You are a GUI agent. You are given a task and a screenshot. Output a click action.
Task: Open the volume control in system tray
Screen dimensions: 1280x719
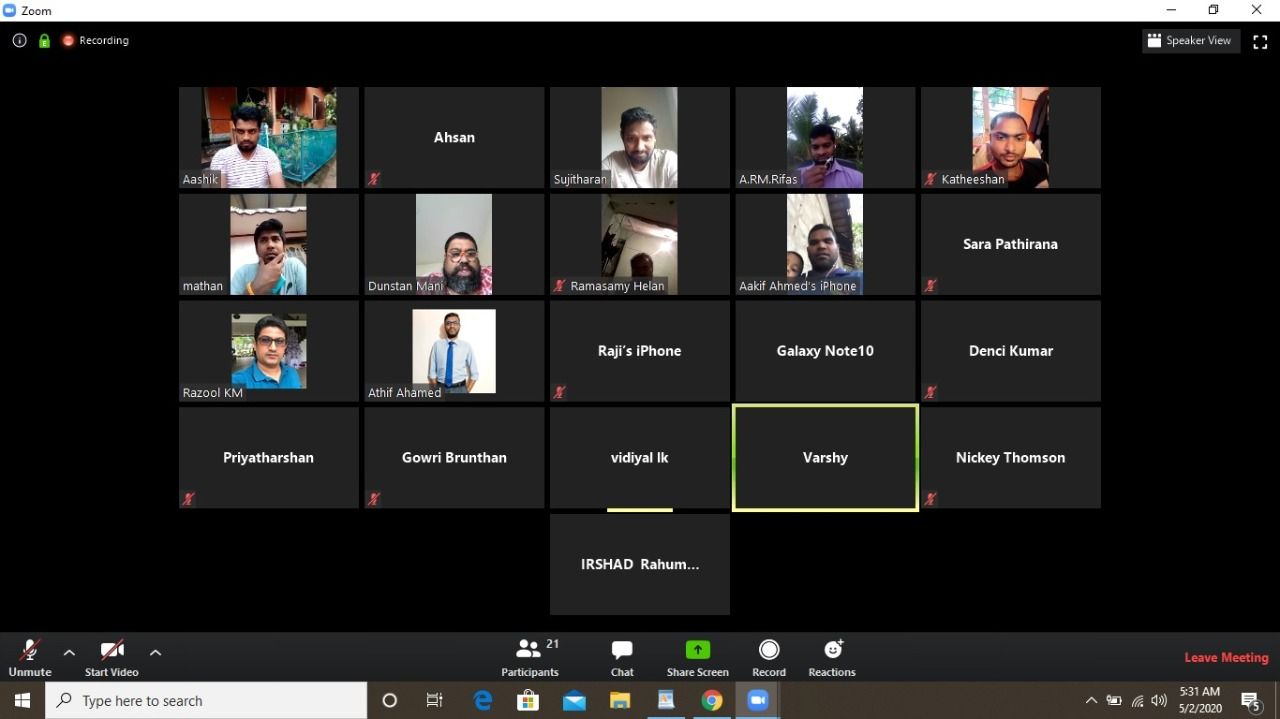coord(1159,701)
